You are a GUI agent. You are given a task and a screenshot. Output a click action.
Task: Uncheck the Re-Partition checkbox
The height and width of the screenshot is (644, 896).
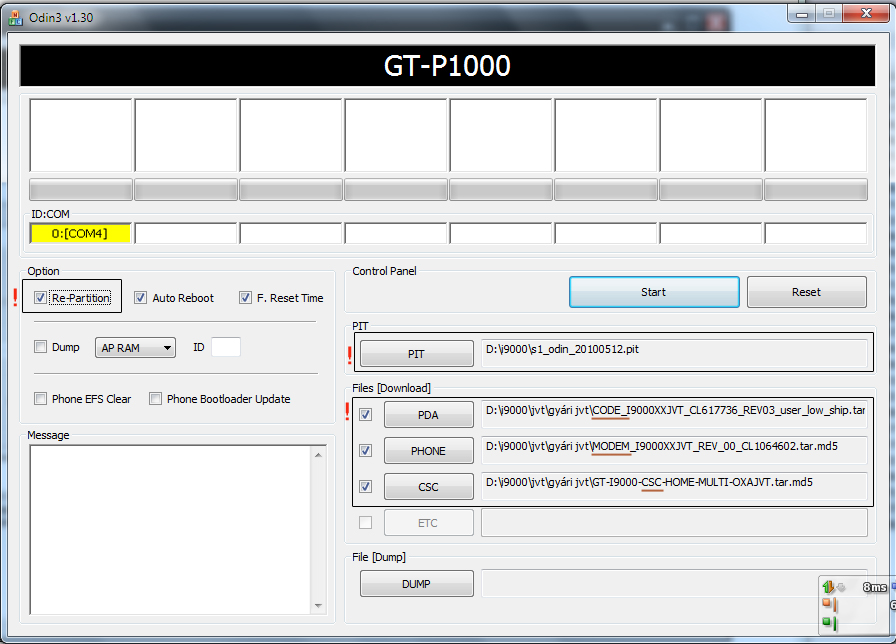point(40,298)
